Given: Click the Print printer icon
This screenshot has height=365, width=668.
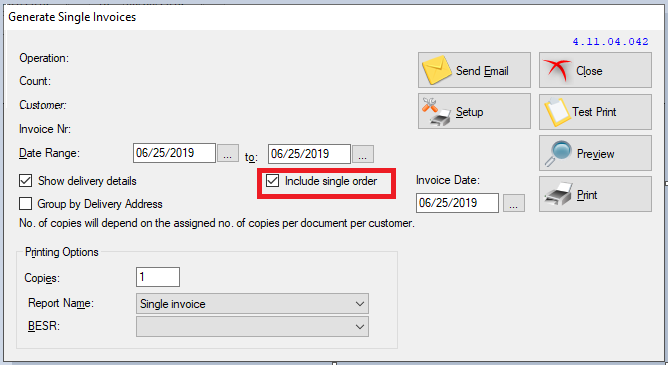Looking at the screenshot, I should click(x=559, y=194).
